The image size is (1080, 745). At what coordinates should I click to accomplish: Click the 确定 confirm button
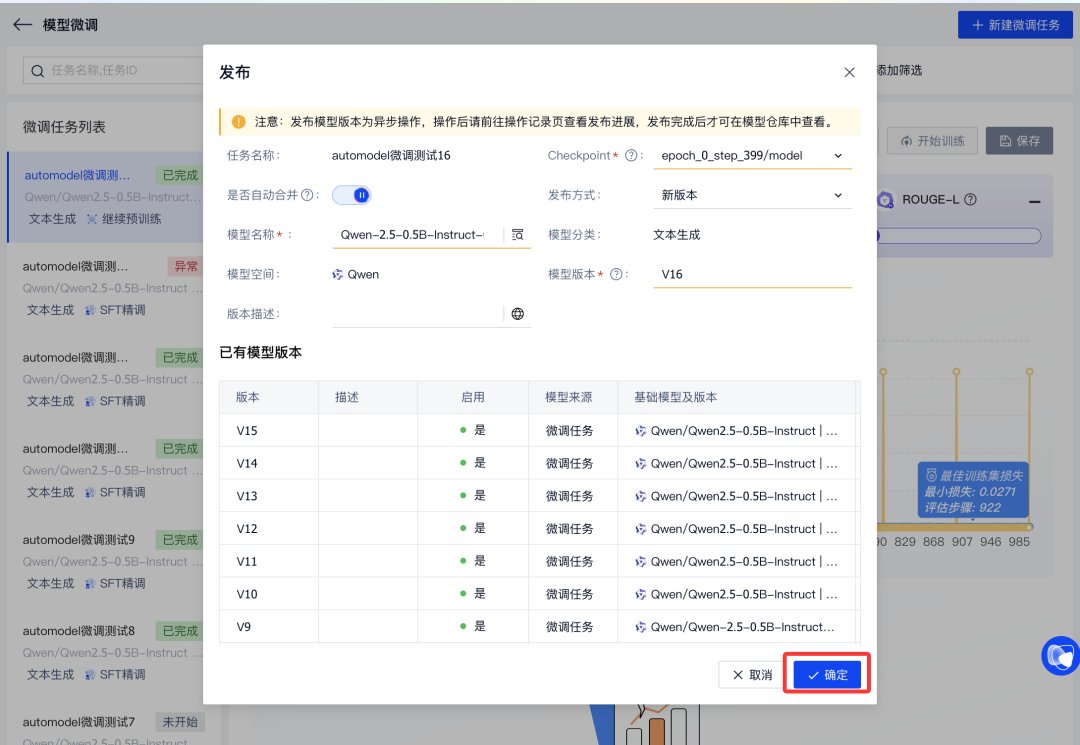pos(827,675)
